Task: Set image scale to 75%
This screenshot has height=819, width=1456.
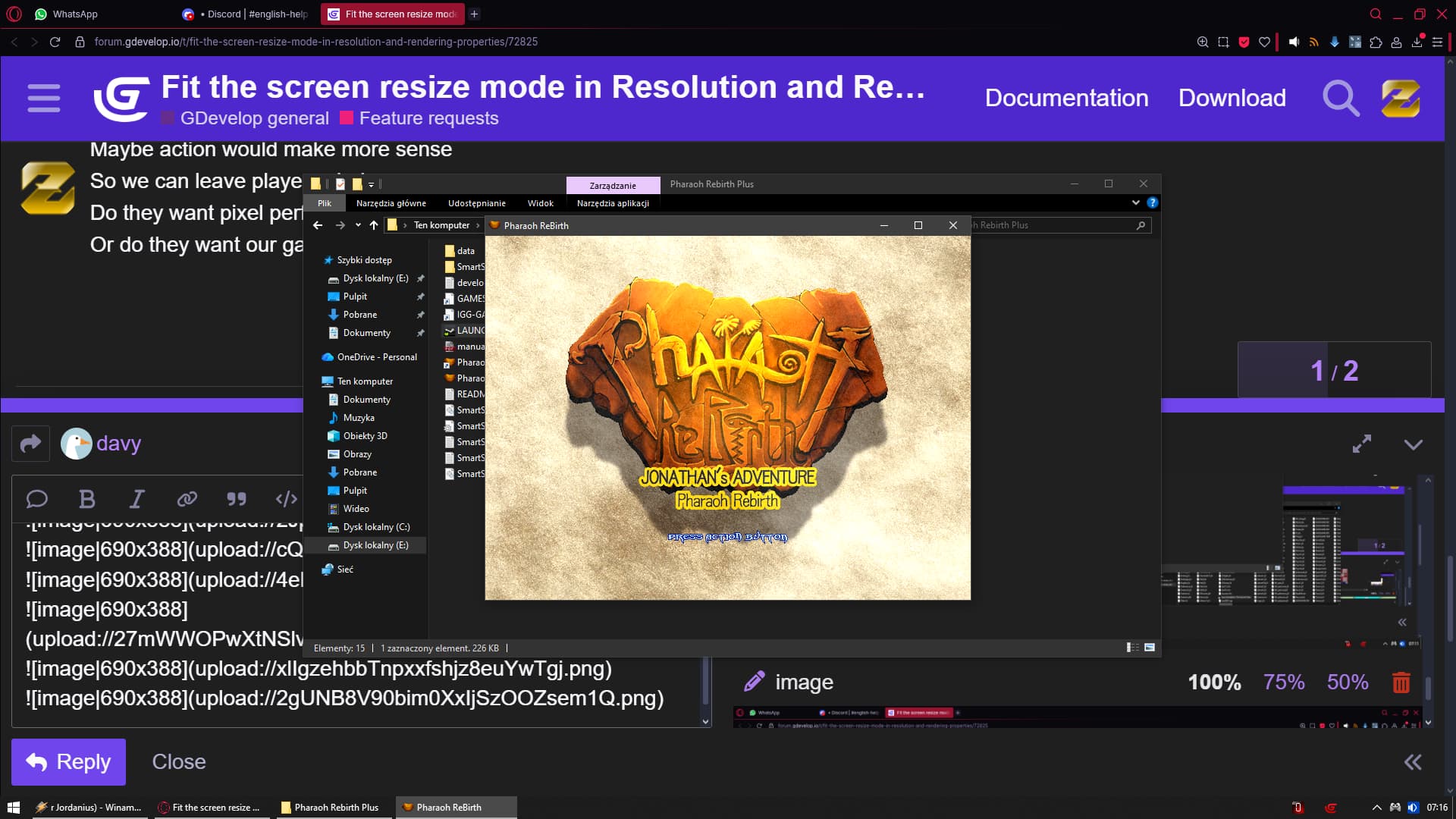Action: coord(1283,682)
